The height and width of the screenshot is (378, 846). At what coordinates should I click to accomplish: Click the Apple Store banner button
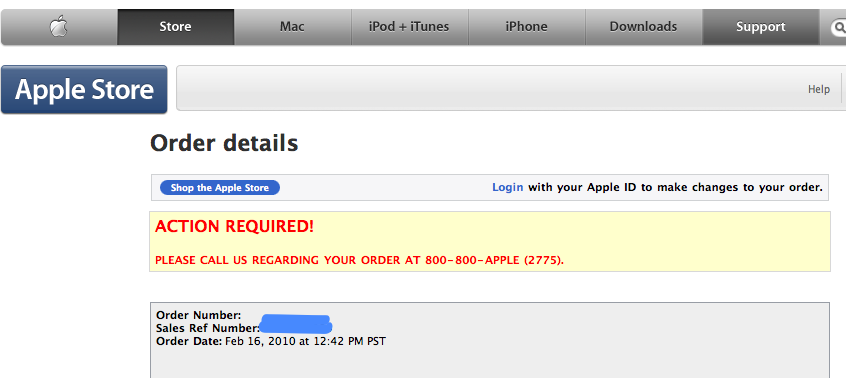(x=84, y=89)
